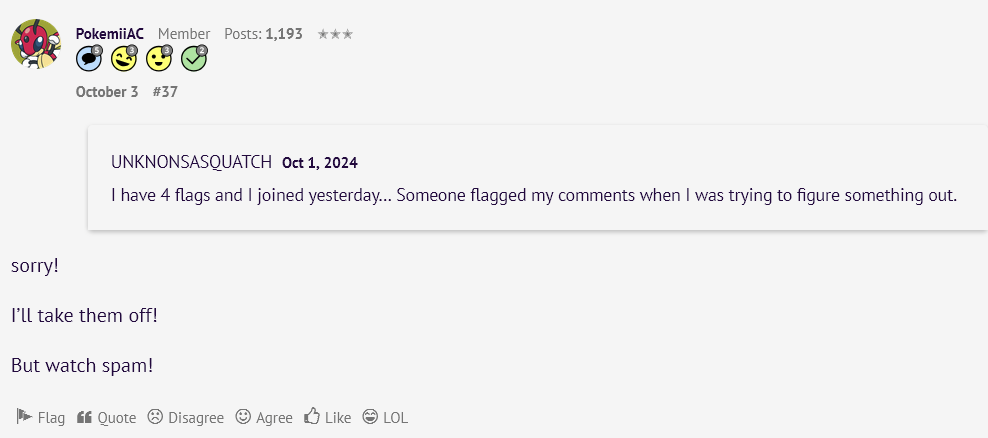The image size is (988, 438).
Task: Click the yellow smiling face badge
Action: pos(159,59)
